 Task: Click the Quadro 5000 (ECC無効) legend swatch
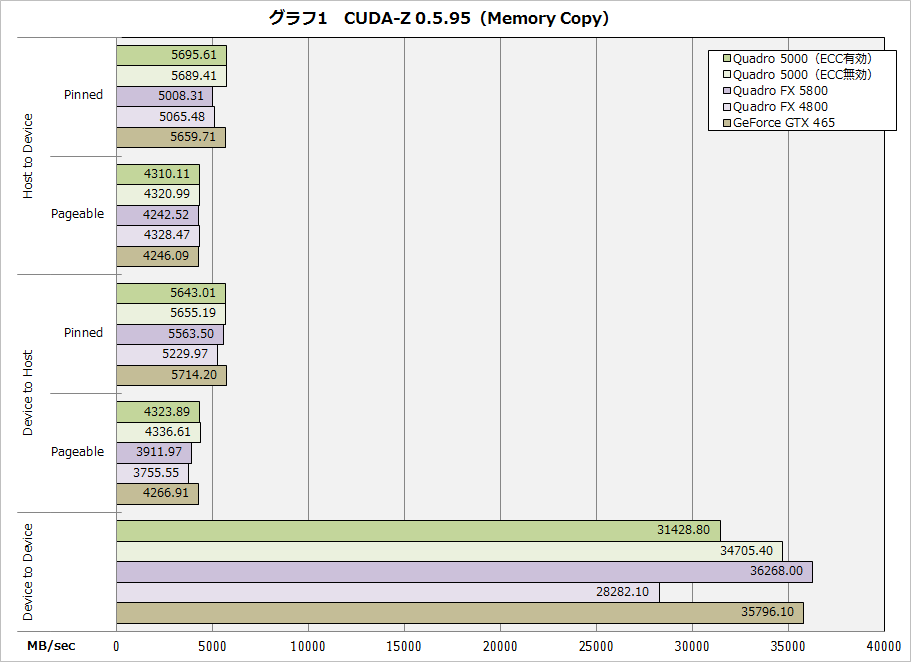pyautogui.click(x=727, y=75)
